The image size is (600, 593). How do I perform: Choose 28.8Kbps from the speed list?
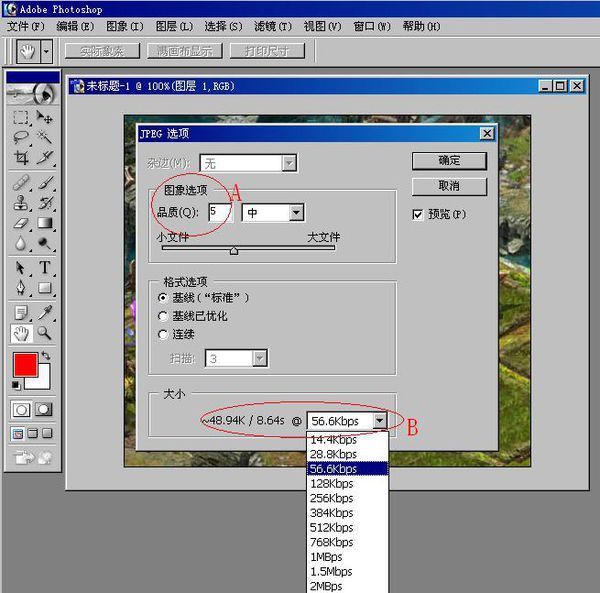click(347, 454)
